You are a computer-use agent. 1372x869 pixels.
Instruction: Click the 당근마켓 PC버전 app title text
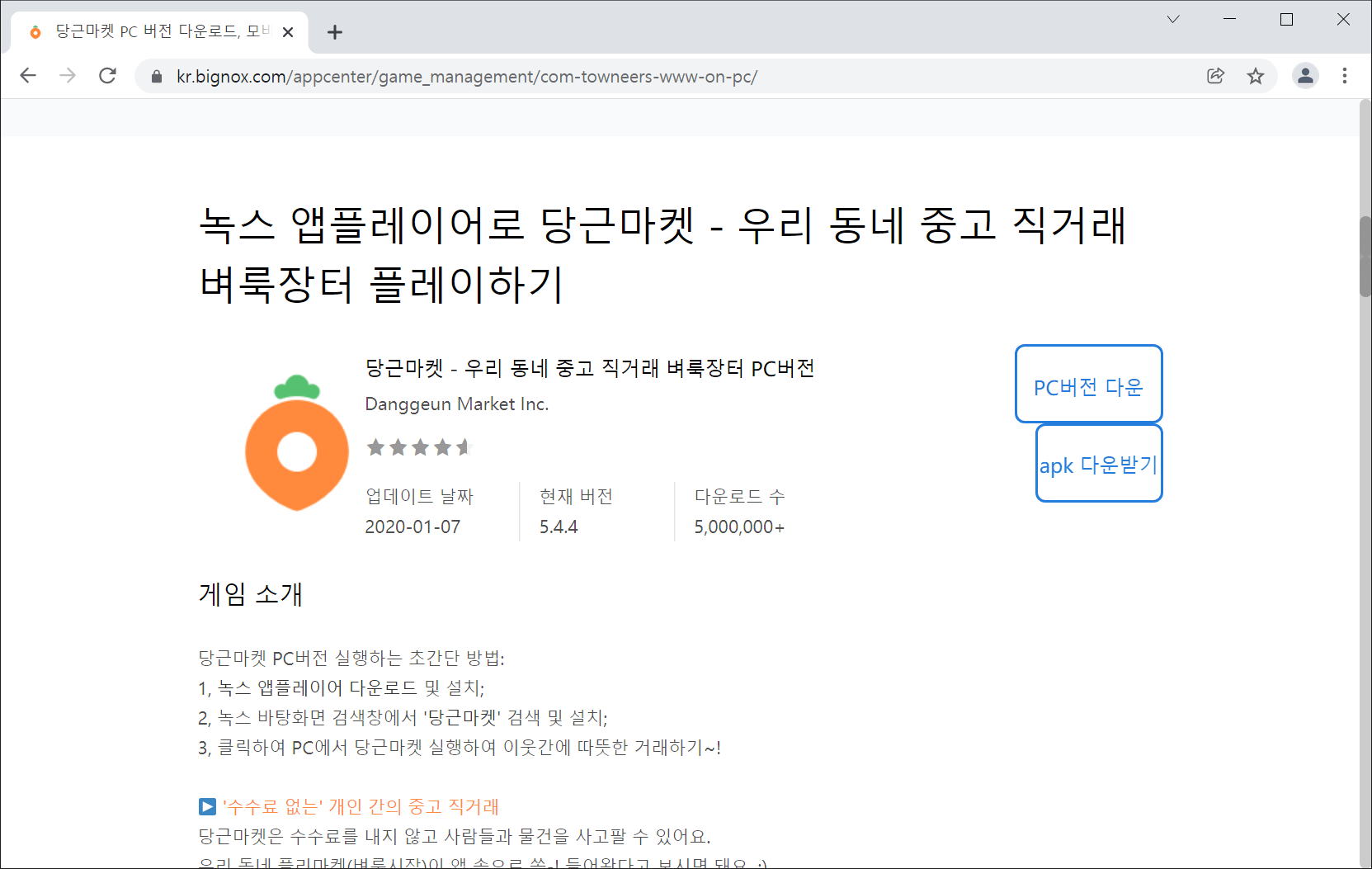(590, 368)
